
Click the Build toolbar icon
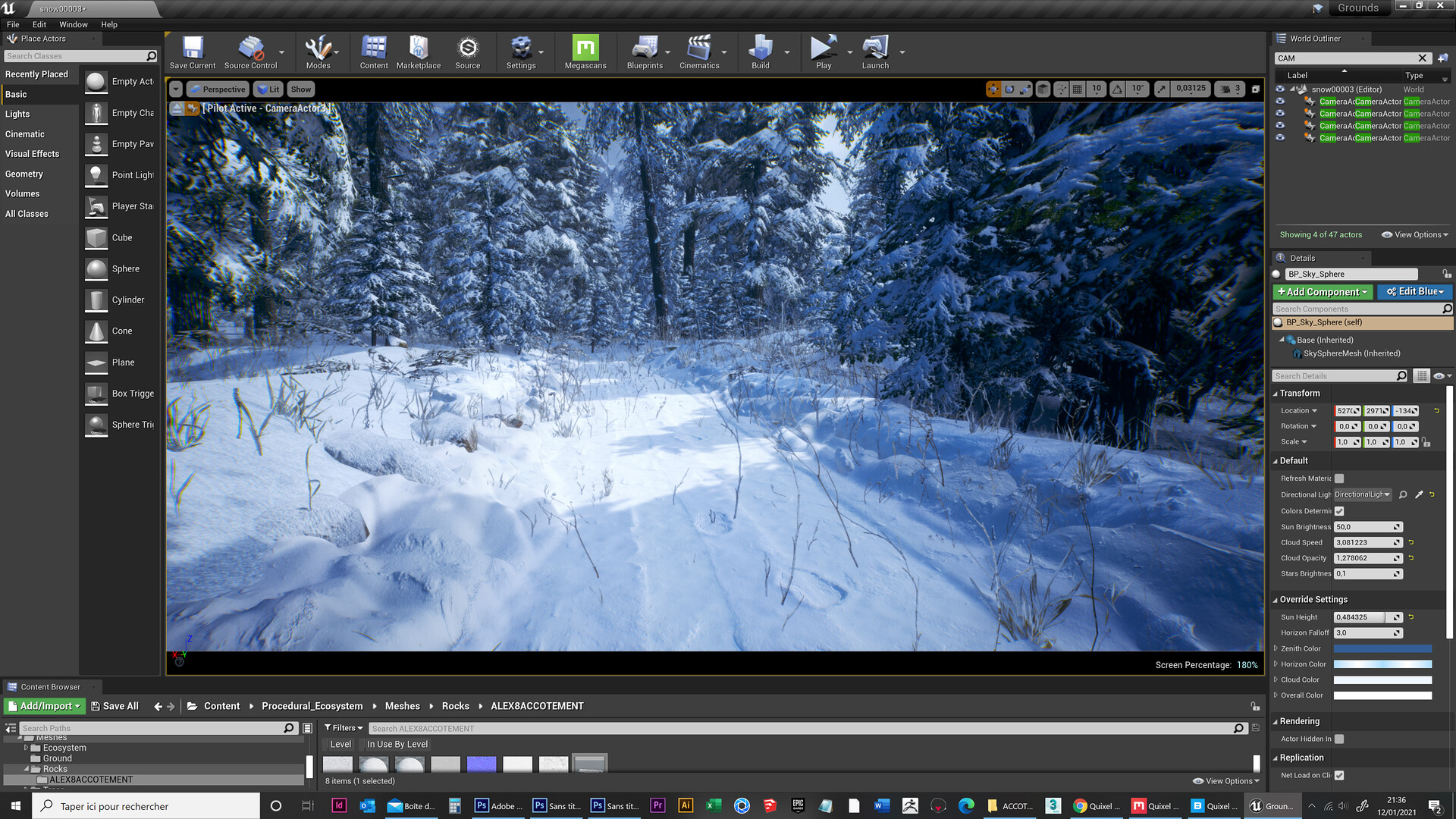click(761, 51)
